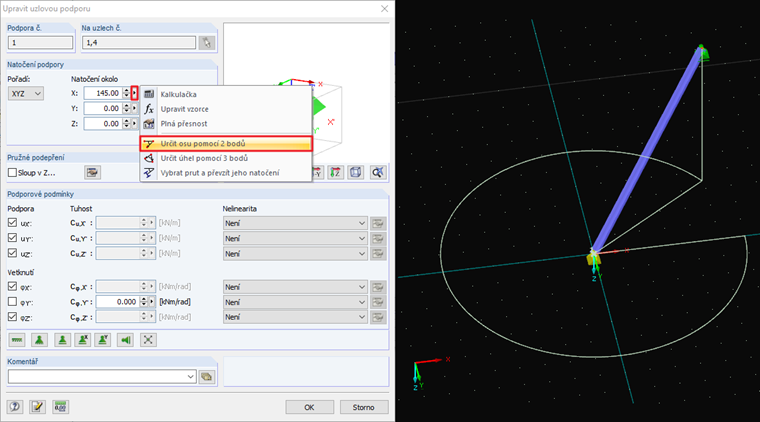Open nonlinearity dropdown for φX
Image resolution: width=760 pixels, height=422 pixels.
tap(295, 287)
